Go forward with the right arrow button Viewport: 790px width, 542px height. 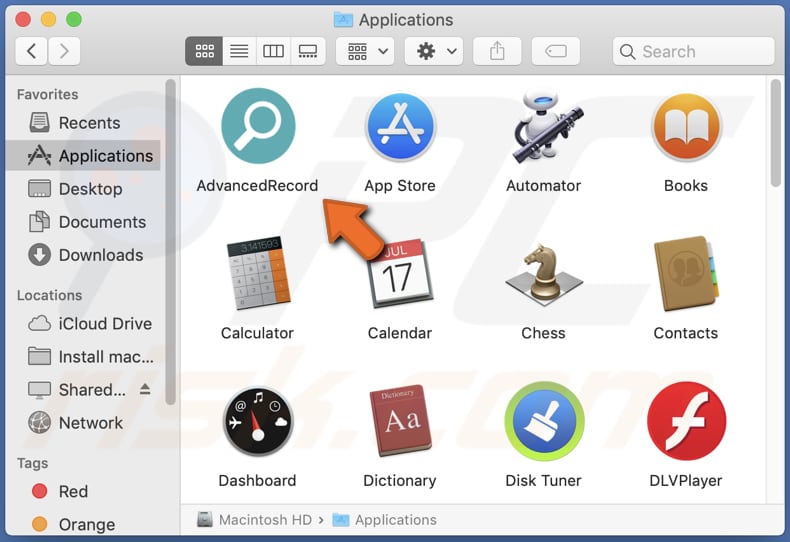64,51
